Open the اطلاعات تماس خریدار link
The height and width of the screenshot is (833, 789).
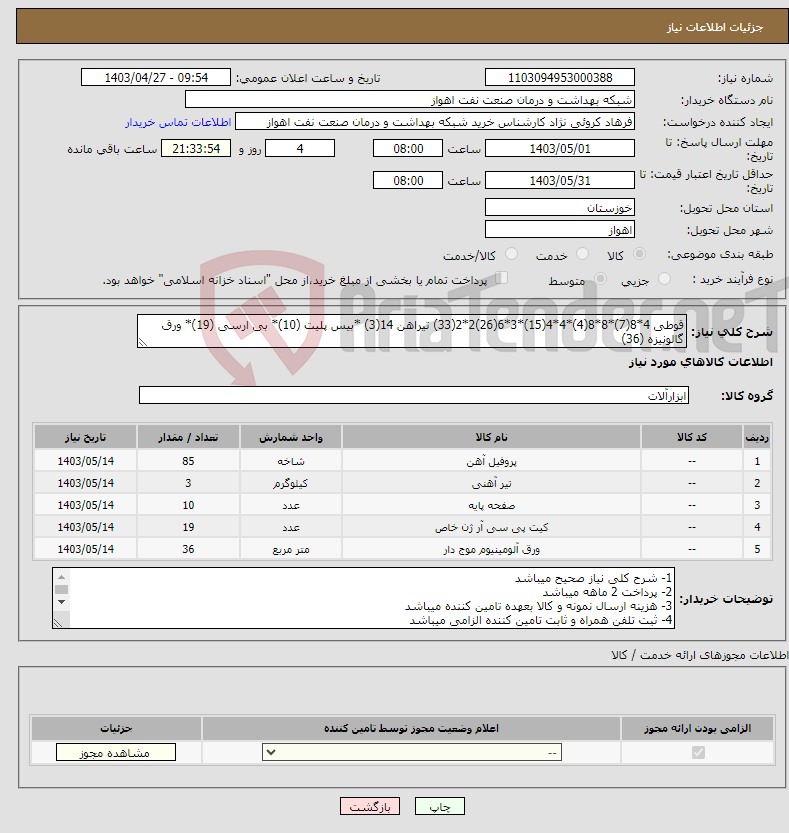(178, 122)
